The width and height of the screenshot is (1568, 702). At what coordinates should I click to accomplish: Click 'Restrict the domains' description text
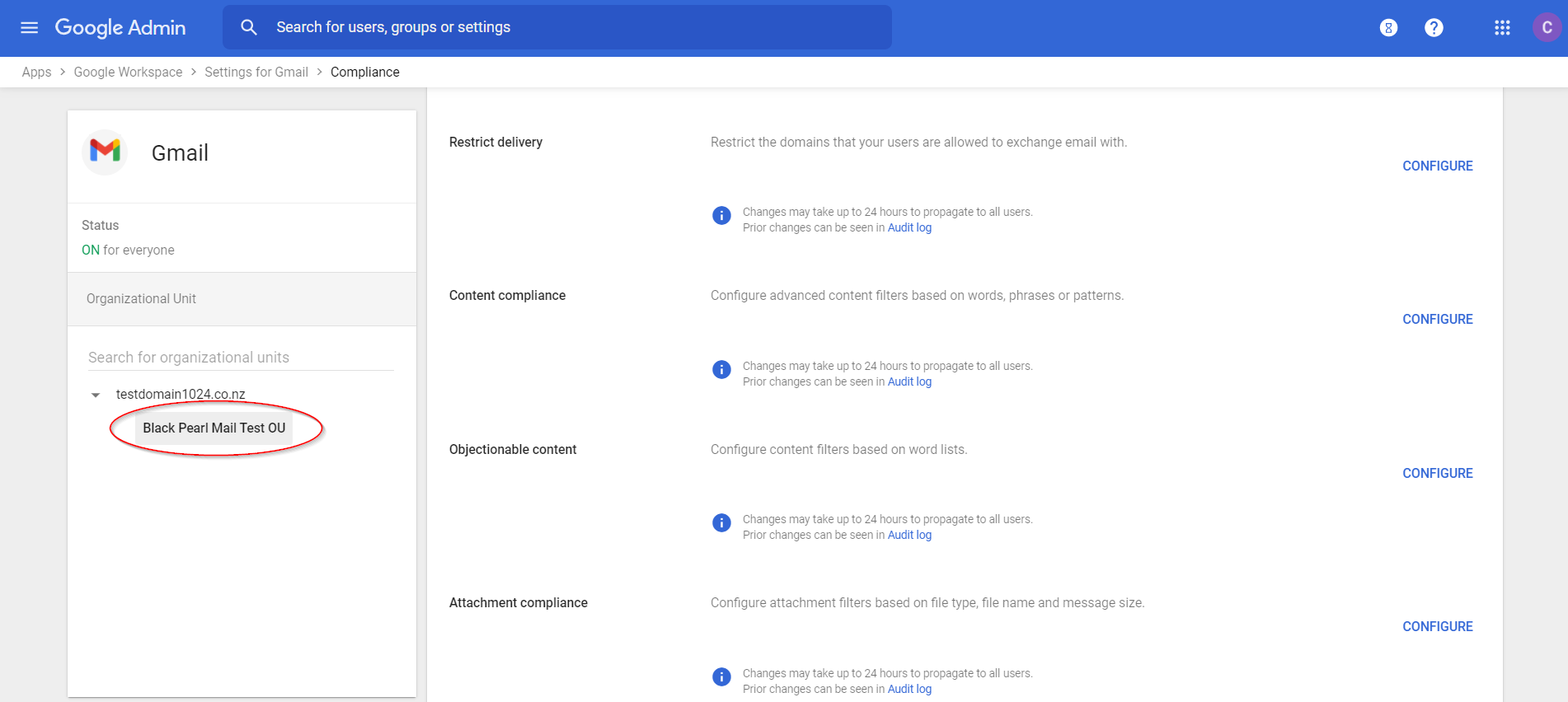(x=918, y=142)
